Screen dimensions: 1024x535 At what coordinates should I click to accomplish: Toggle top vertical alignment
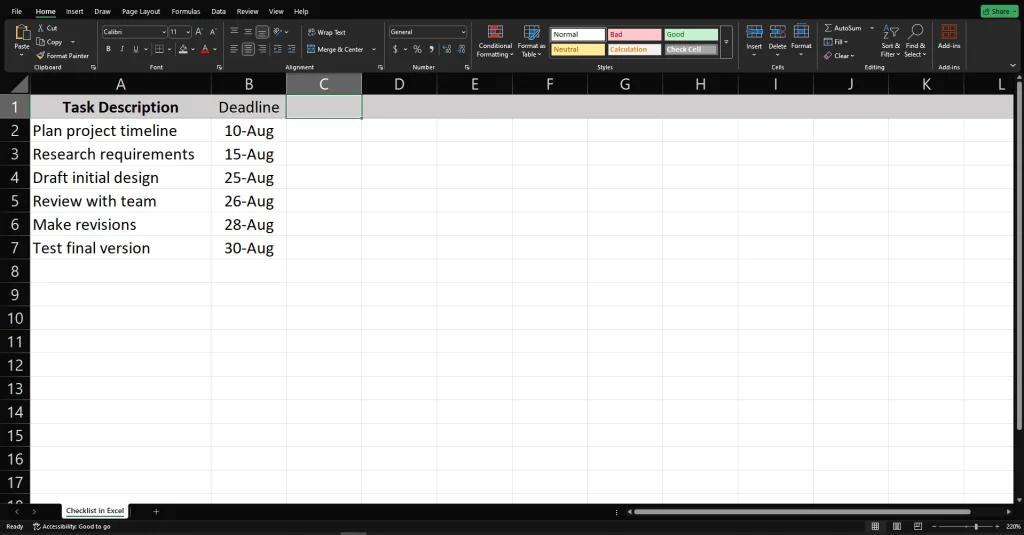pyautogui.click(x=234, y=31)
